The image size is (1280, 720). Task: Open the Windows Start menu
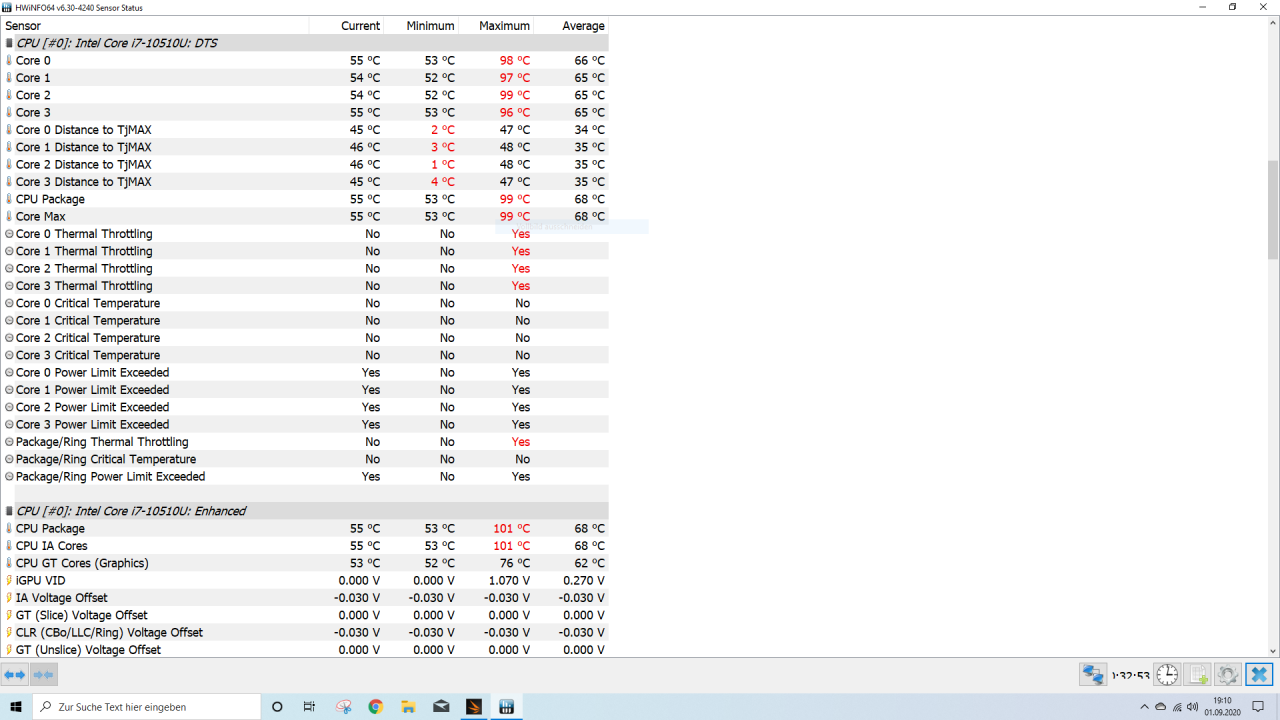tap(16, 707)
